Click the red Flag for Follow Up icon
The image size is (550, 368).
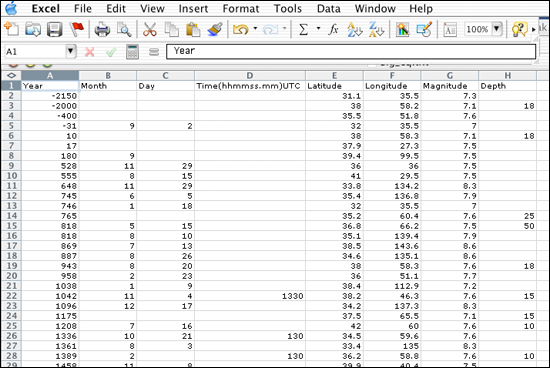[76, 29]
